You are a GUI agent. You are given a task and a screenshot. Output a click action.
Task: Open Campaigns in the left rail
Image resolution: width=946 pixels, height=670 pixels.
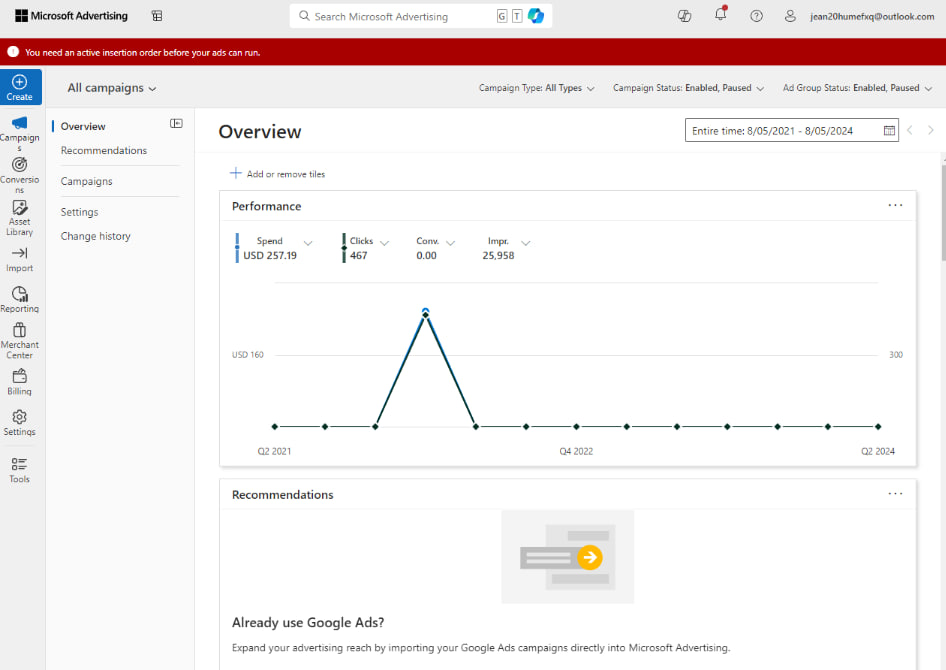[19, 133]
